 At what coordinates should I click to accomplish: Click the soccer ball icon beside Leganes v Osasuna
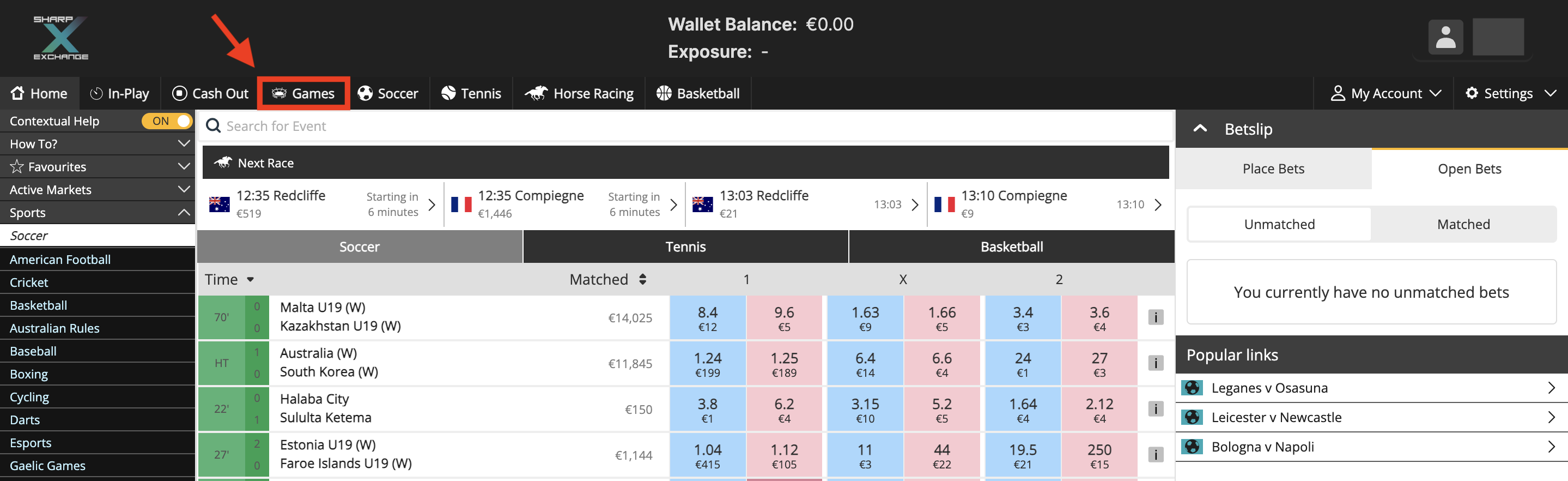(x=1192, y=388)
